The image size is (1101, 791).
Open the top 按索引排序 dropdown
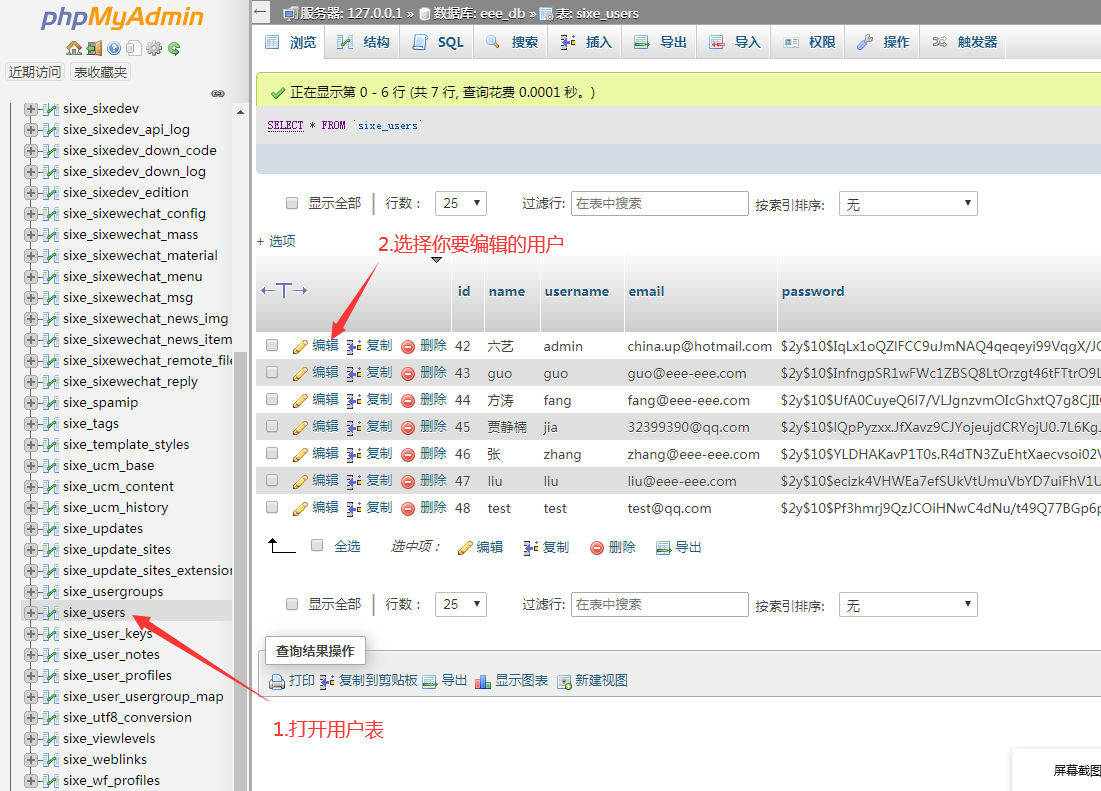[x=907, y=204]
